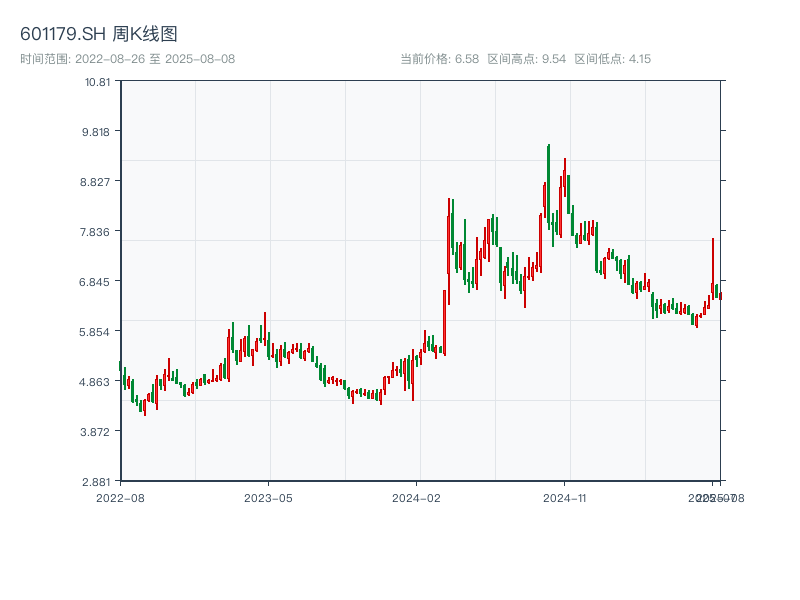Click the y-axis label 10.81
The width and height of the screenshot is (800, 600).
click(x=97, y=82)
